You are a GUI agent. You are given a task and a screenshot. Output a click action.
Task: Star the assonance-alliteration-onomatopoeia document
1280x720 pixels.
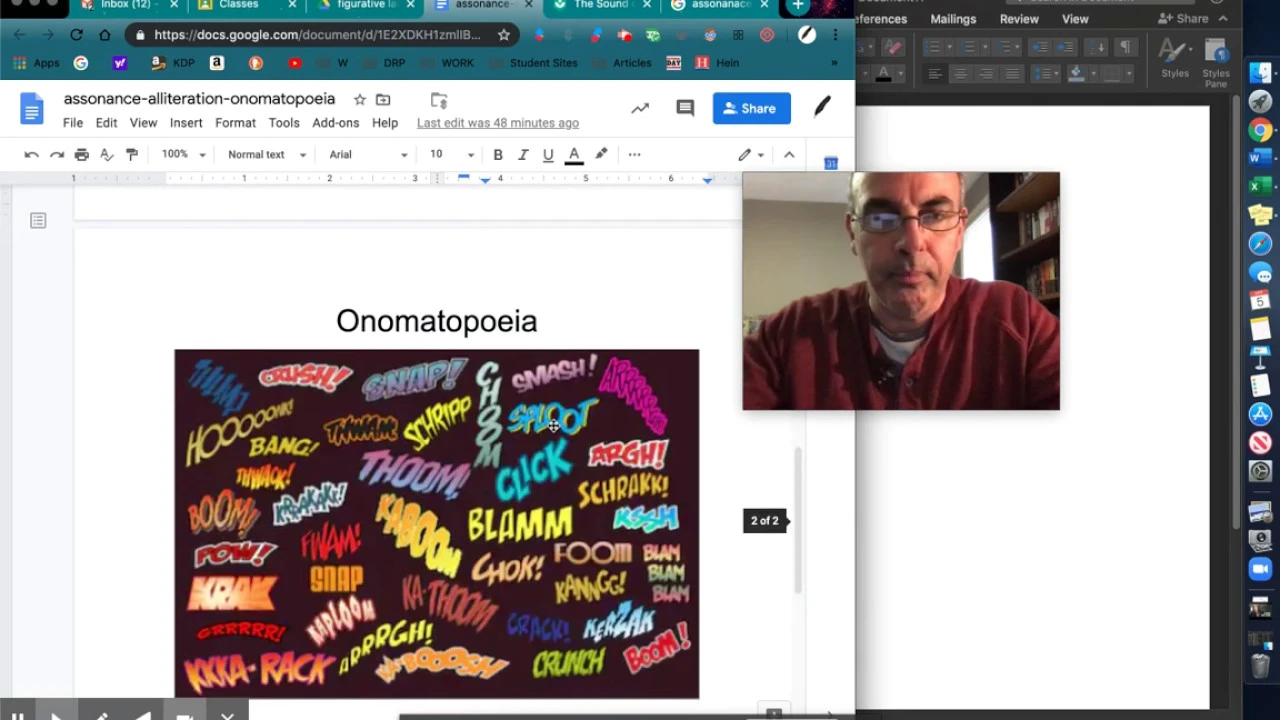(x=359, y=99)
